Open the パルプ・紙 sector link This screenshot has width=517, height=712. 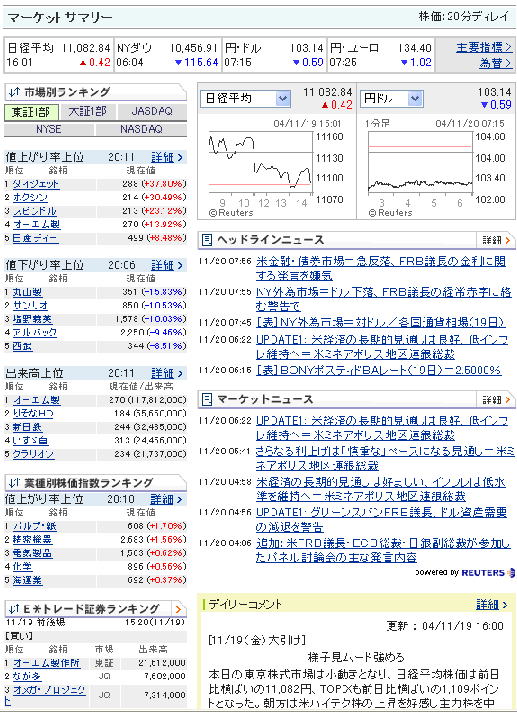(34, 526)
